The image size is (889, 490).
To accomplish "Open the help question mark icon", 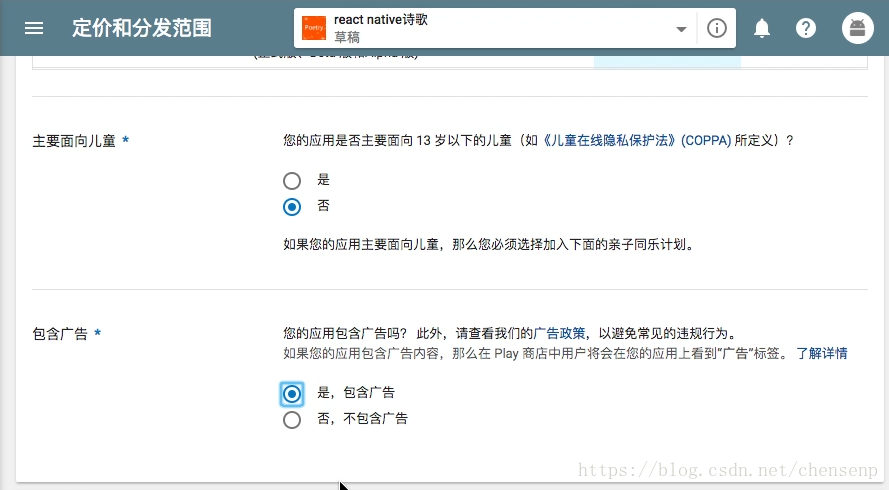I will click(806, 28).
